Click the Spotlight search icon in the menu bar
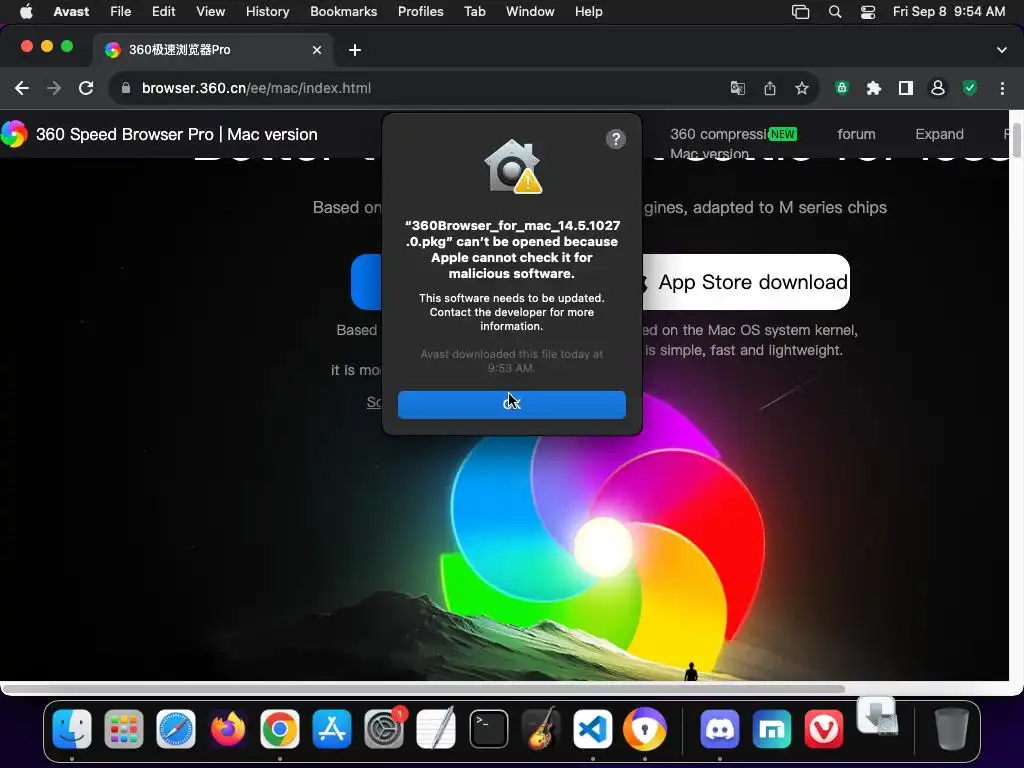1024x768 pixels. (x=835, y=12)
